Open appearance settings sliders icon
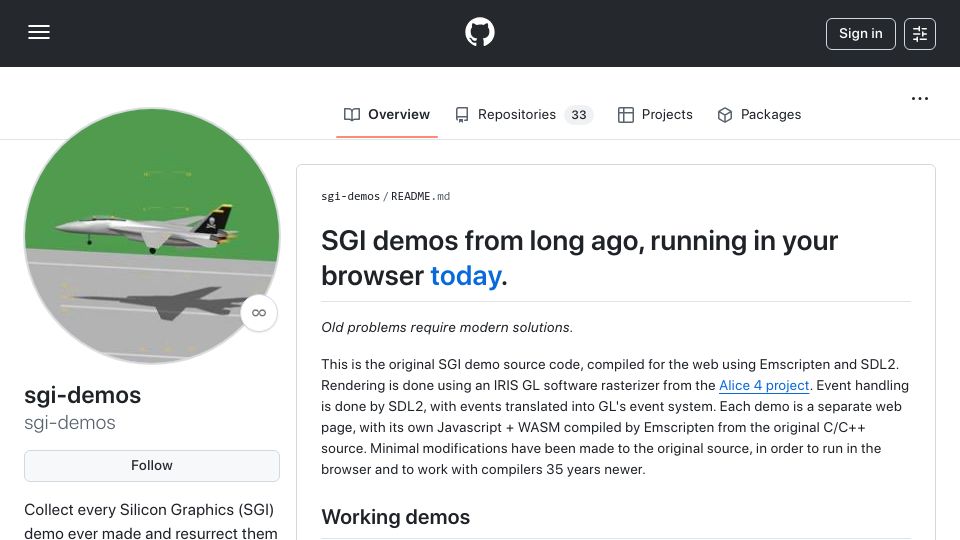Viewport: 960px width, 540px height. point(920,34)
